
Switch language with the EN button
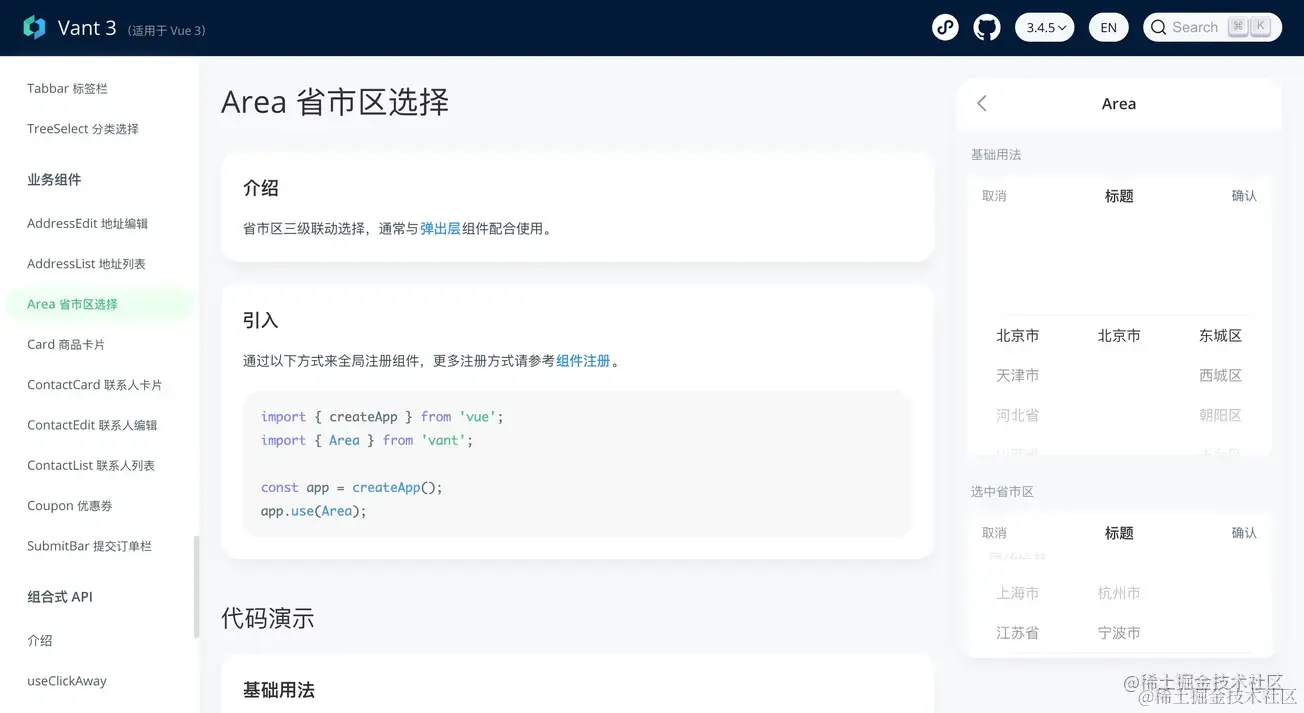pyautogui.click(x=1108, y=27)
